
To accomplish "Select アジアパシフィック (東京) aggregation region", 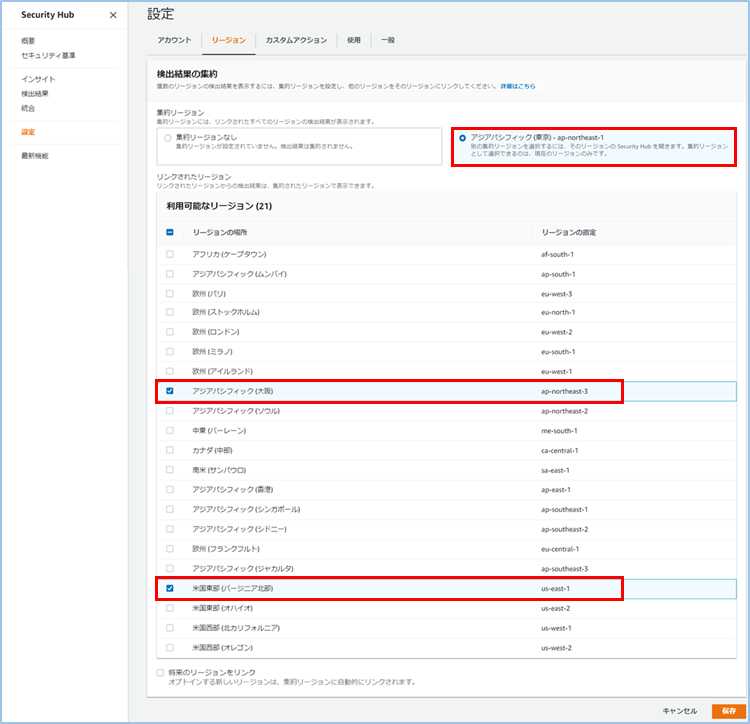I will click(462, 138).
